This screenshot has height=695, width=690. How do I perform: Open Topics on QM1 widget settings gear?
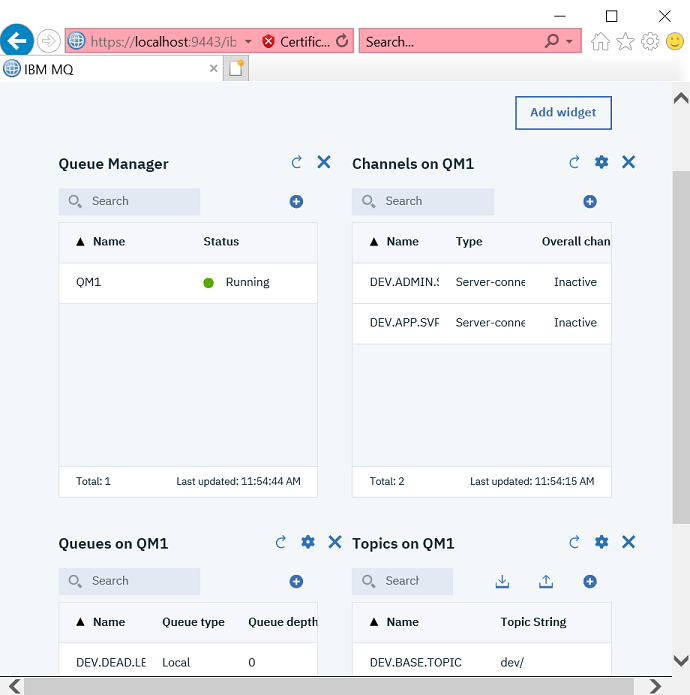[601, 542]
